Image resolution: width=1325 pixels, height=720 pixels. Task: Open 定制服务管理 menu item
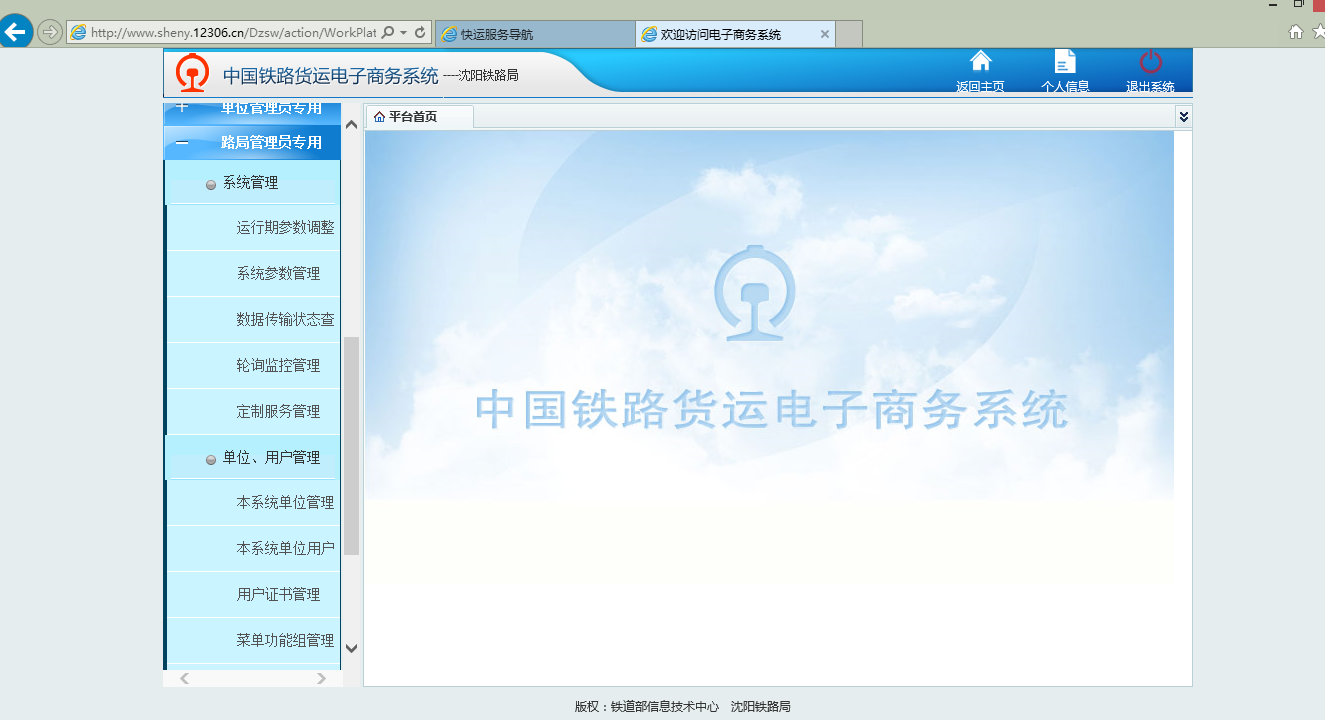[x=254, y=412]
